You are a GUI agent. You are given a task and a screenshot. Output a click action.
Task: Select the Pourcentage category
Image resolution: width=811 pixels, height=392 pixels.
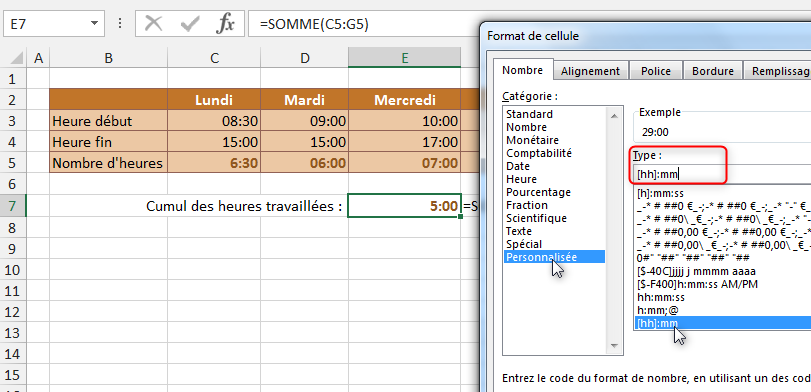[538, 192]
